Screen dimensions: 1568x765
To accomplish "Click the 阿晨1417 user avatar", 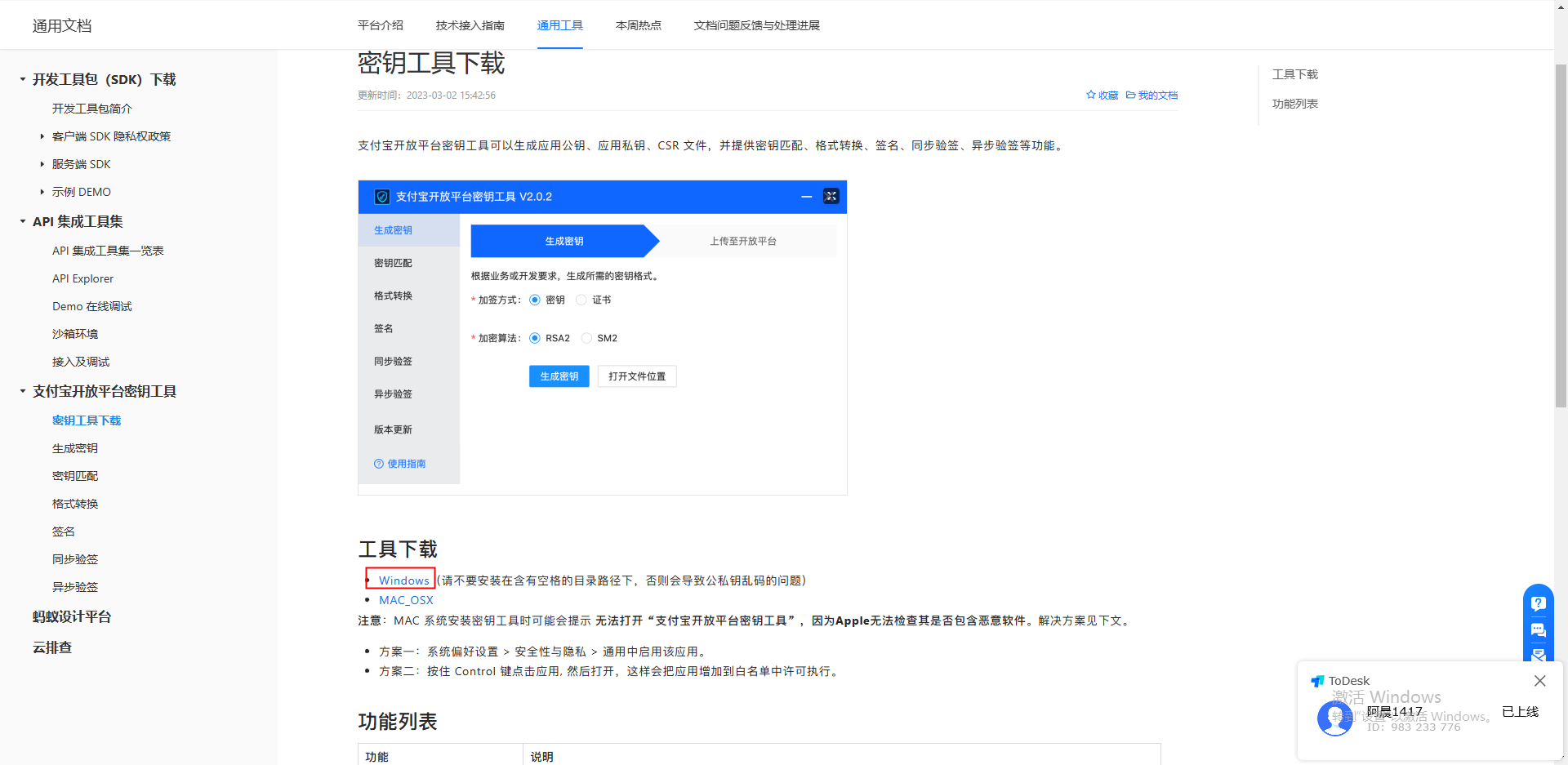I will coord(1334,718).
